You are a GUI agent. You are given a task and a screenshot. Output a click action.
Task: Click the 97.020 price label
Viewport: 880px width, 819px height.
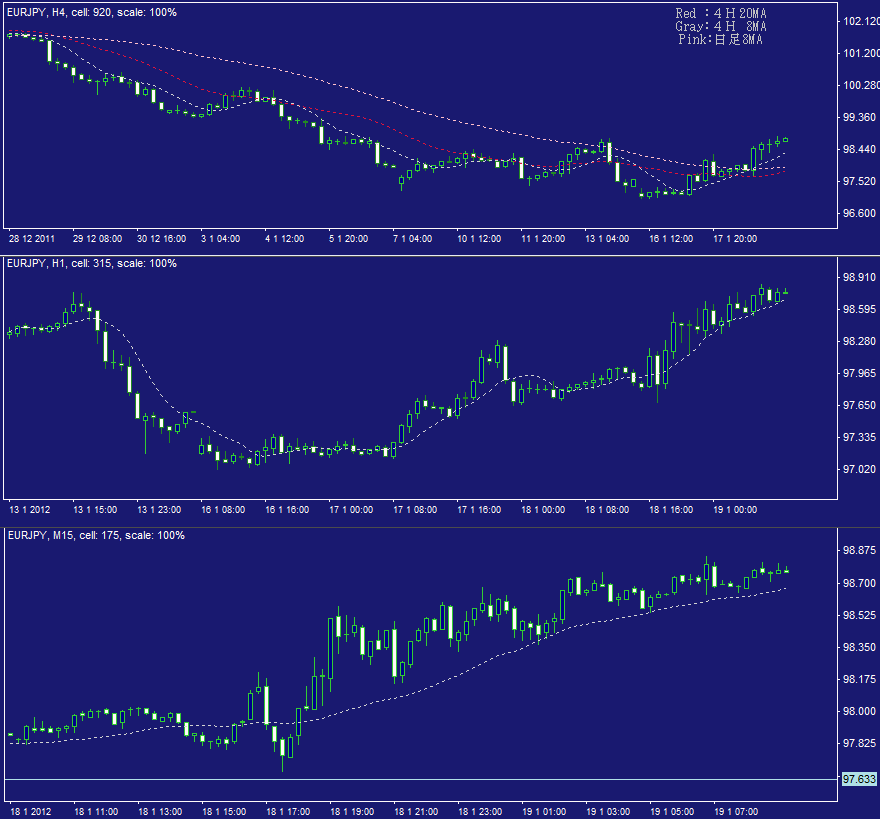tap(859, 469)
